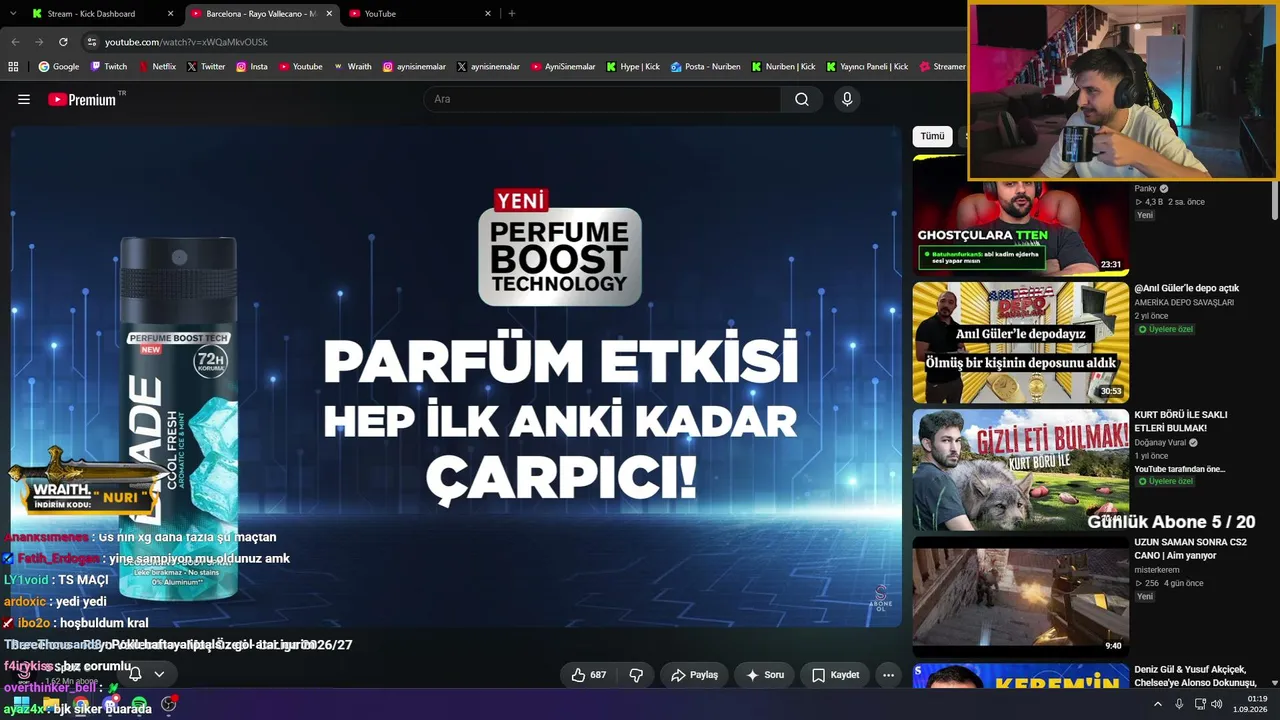Click the recommendations sidebar scrollbar
The width and height of the screenshot is (1280, 720).
point(1274,200)
